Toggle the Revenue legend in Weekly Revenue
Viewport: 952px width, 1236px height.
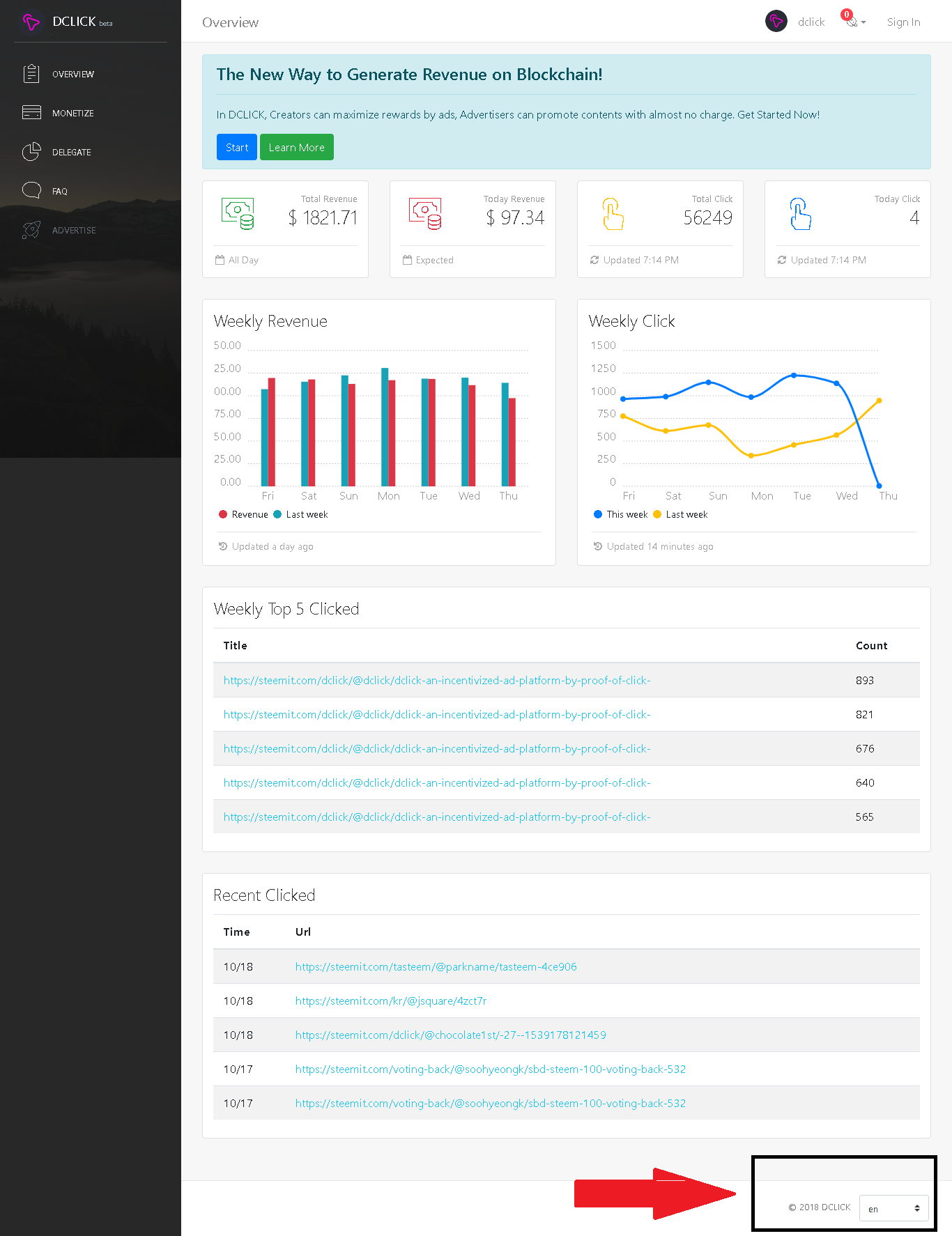coord(243,514)
